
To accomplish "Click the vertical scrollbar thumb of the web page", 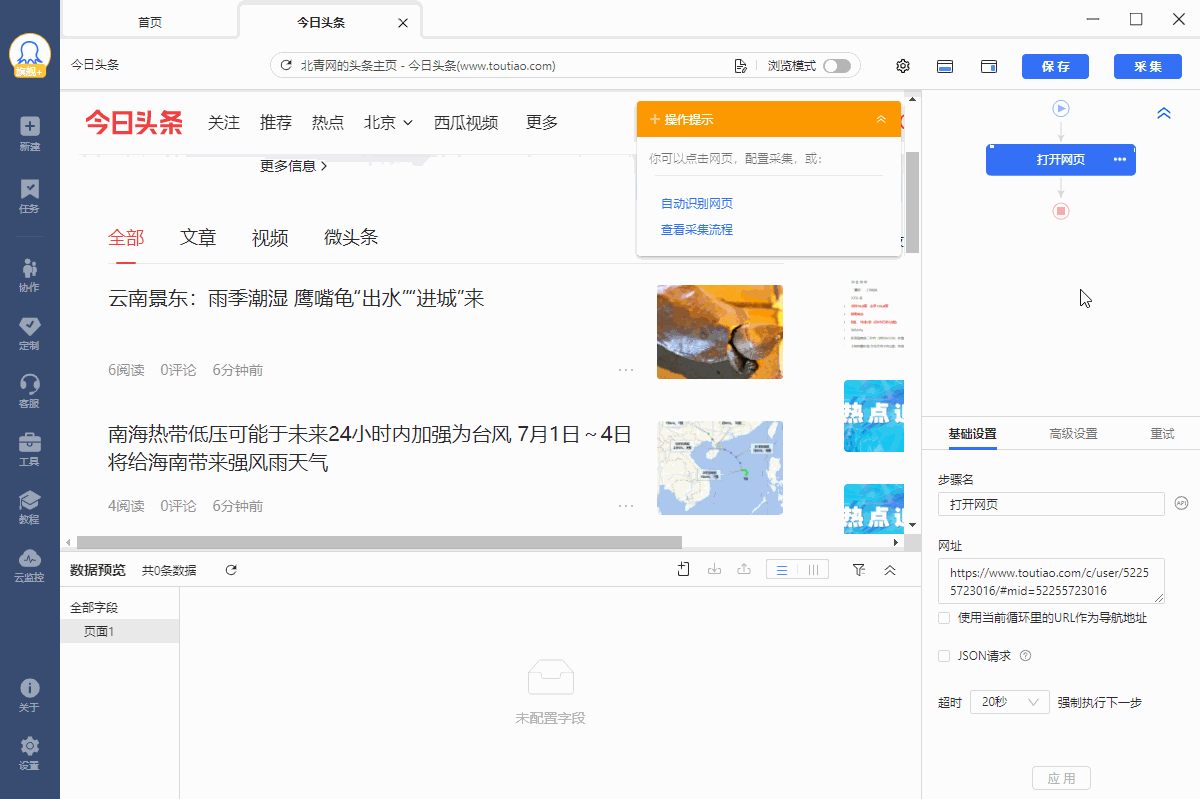I will click(912, 202).
